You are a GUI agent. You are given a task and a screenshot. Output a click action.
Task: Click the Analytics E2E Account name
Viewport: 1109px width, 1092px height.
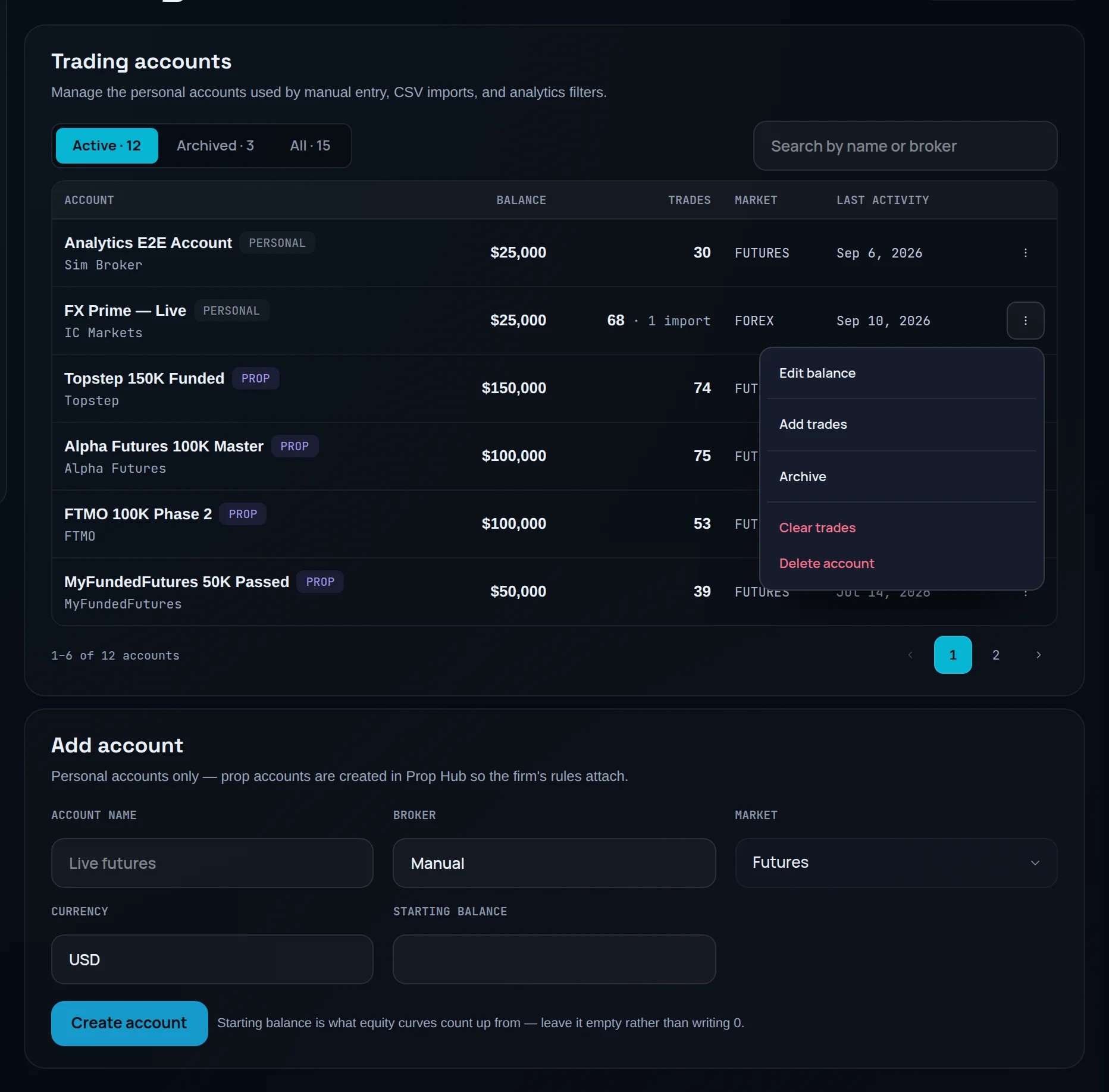click(x=148, y=243)
